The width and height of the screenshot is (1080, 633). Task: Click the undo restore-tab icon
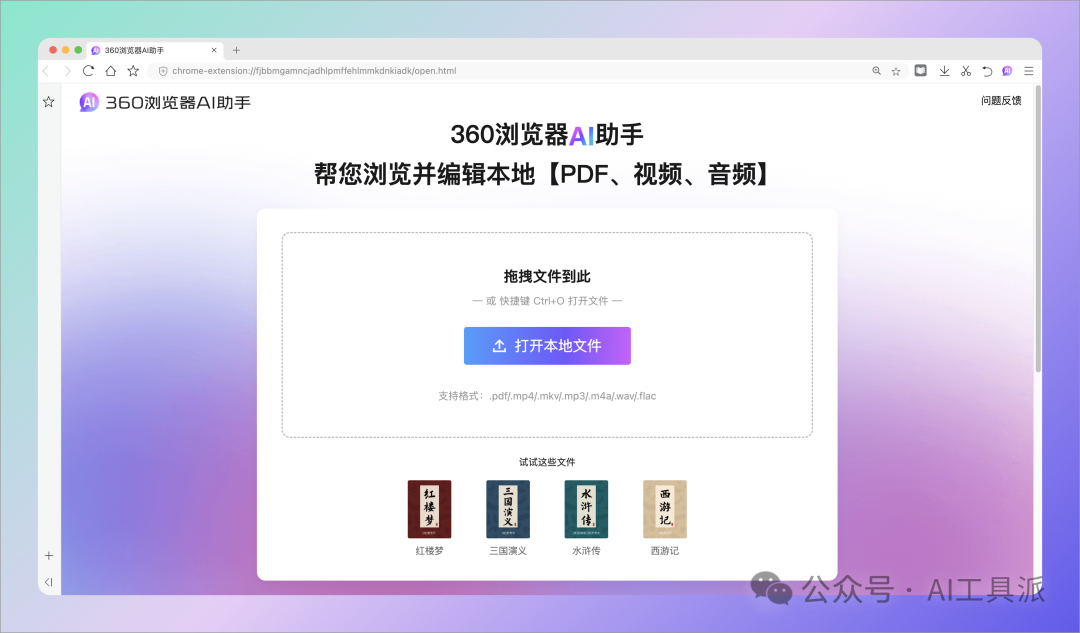point(986,71)
